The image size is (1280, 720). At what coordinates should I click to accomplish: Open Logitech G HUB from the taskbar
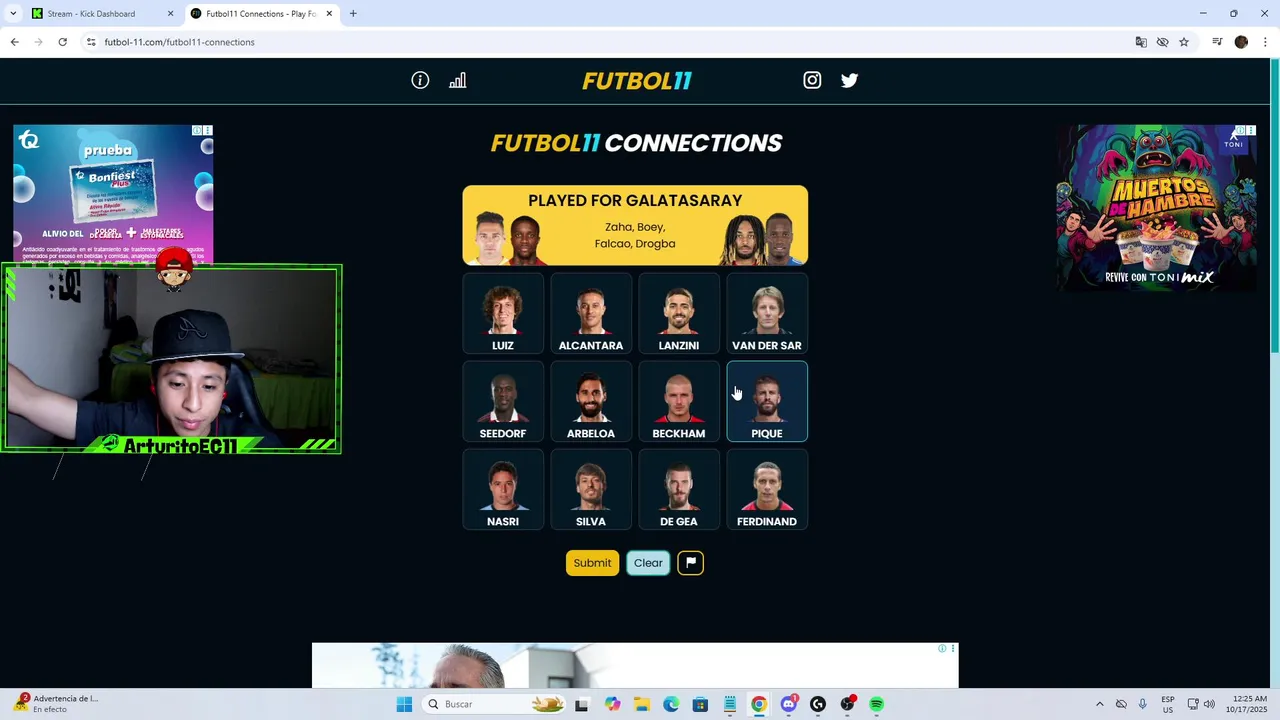pos(818,704)
